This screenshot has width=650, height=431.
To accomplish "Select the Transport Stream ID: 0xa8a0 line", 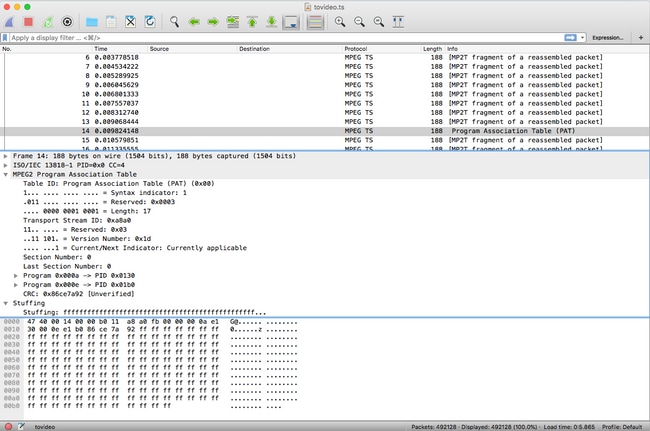I will 77,220.
